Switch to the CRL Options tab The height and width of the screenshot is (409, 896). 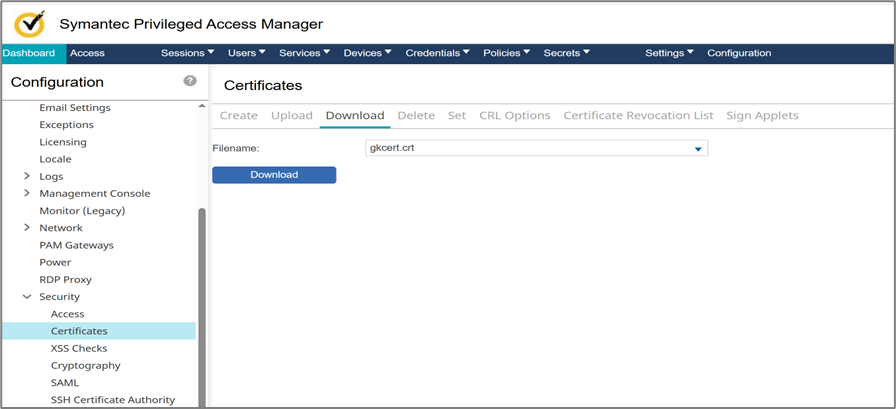514,115
